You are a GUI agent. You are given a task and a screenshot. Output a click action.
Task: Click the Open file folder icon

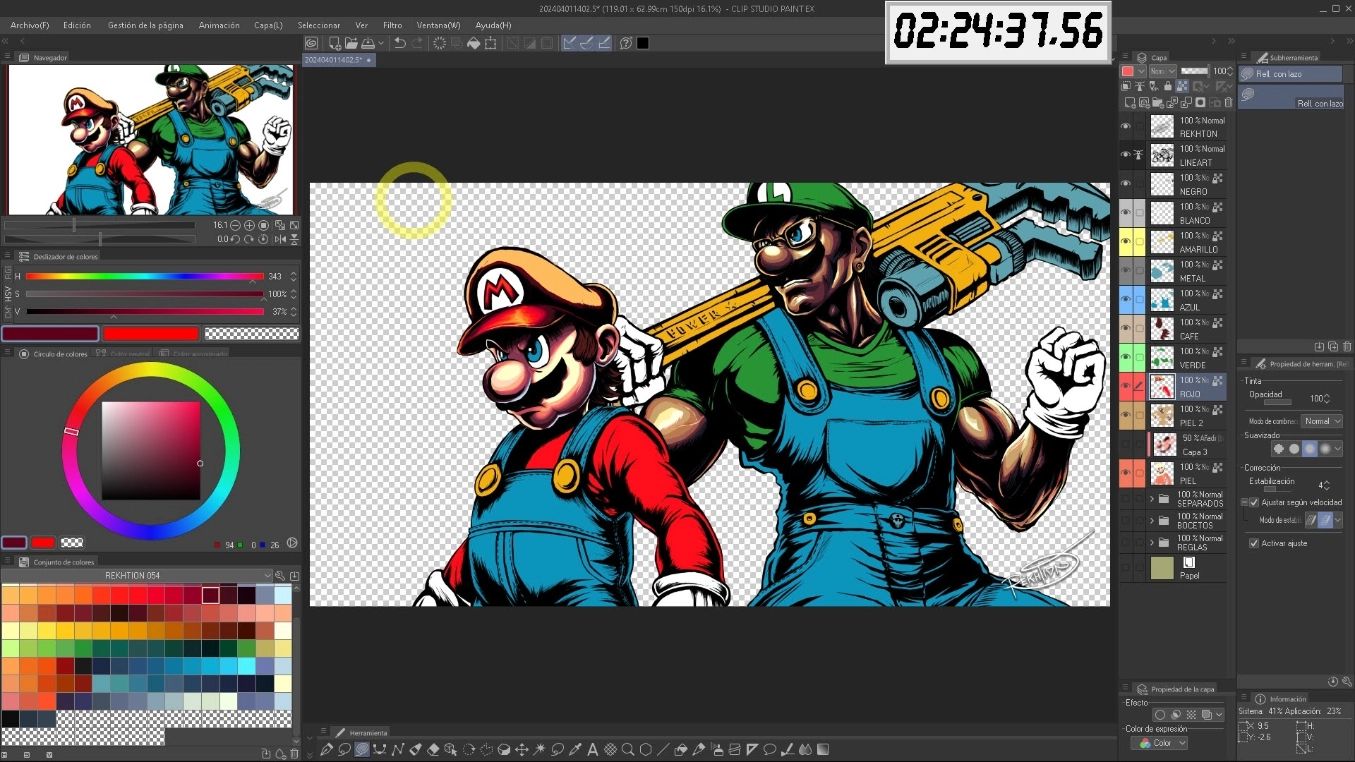point(351,43)
